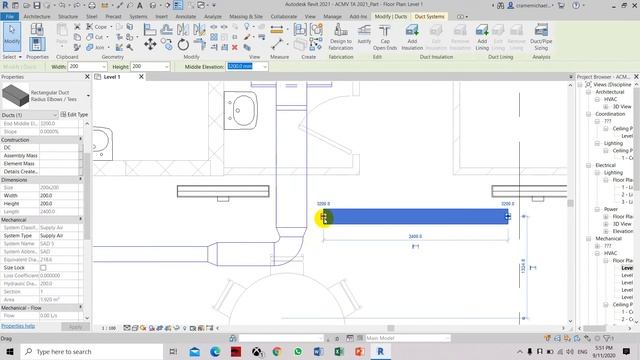Click the Measure Between Two References tool
Image resolution: width=640 pixels, height=360 pixels.
point(277,44)
